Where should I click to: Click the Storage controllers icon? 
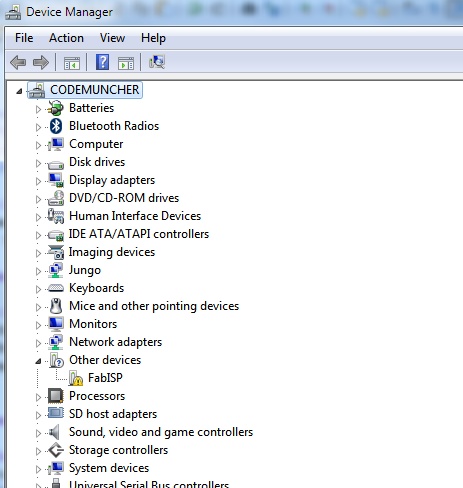coord(56,450)
